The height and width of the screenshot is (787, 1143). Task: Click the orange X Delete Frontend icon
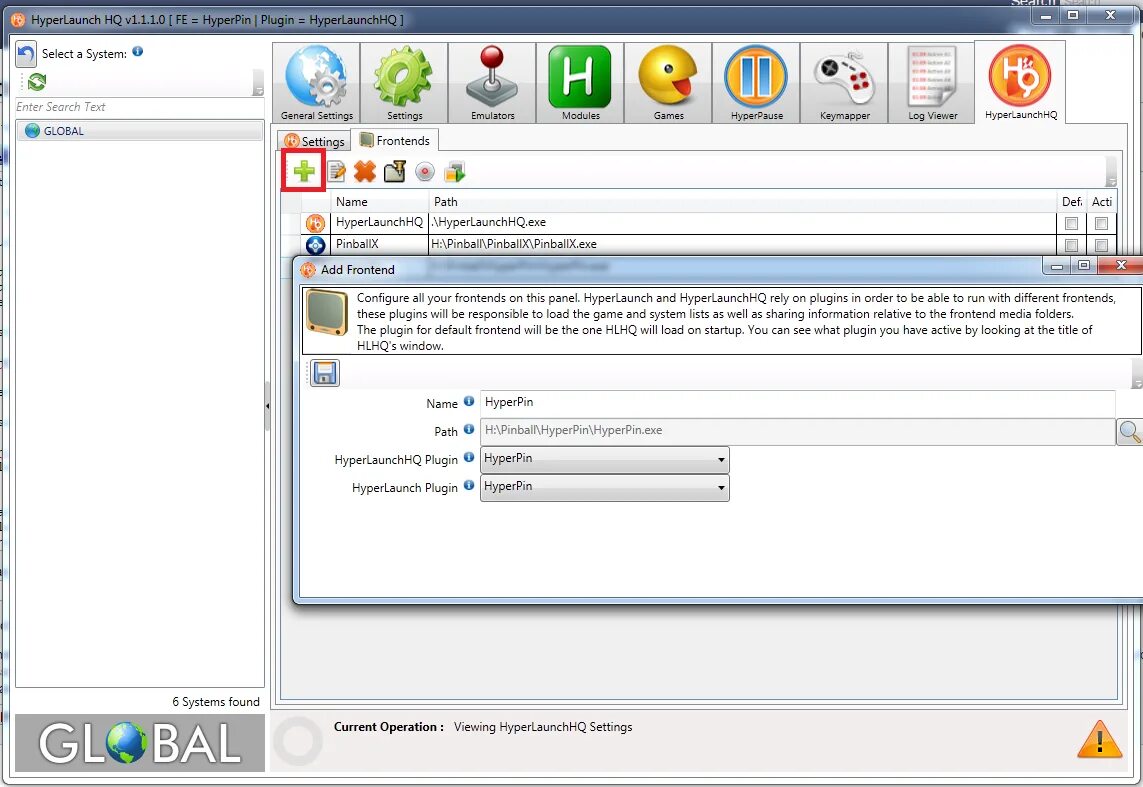pyautogui.click(x=364, y=172)
